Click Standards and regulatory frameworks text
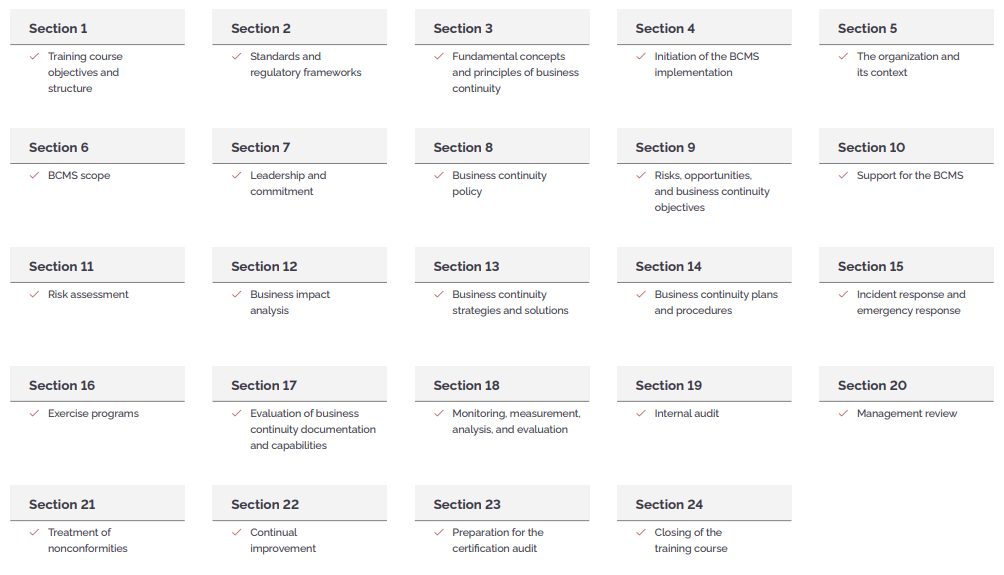 (305, 65)
